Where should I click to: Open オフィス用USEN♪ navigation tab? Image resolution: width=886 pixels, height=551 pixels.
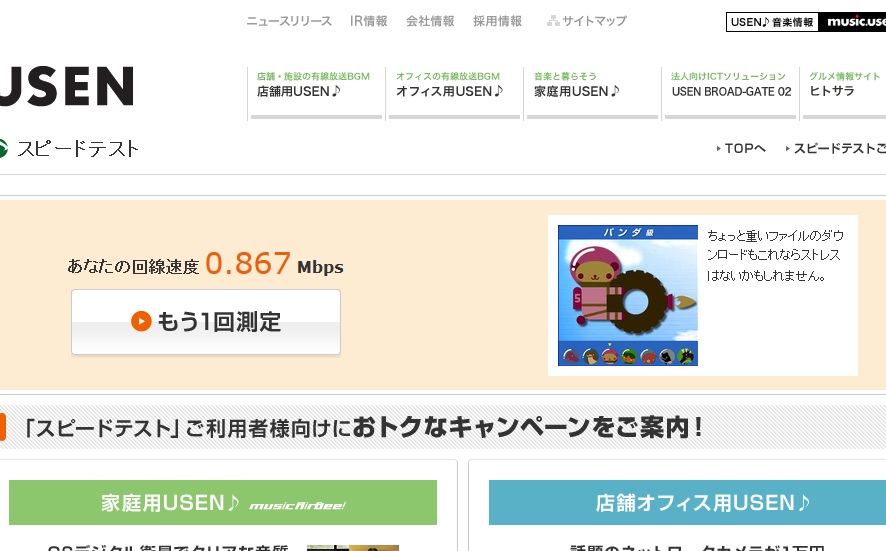click(454, 93)
